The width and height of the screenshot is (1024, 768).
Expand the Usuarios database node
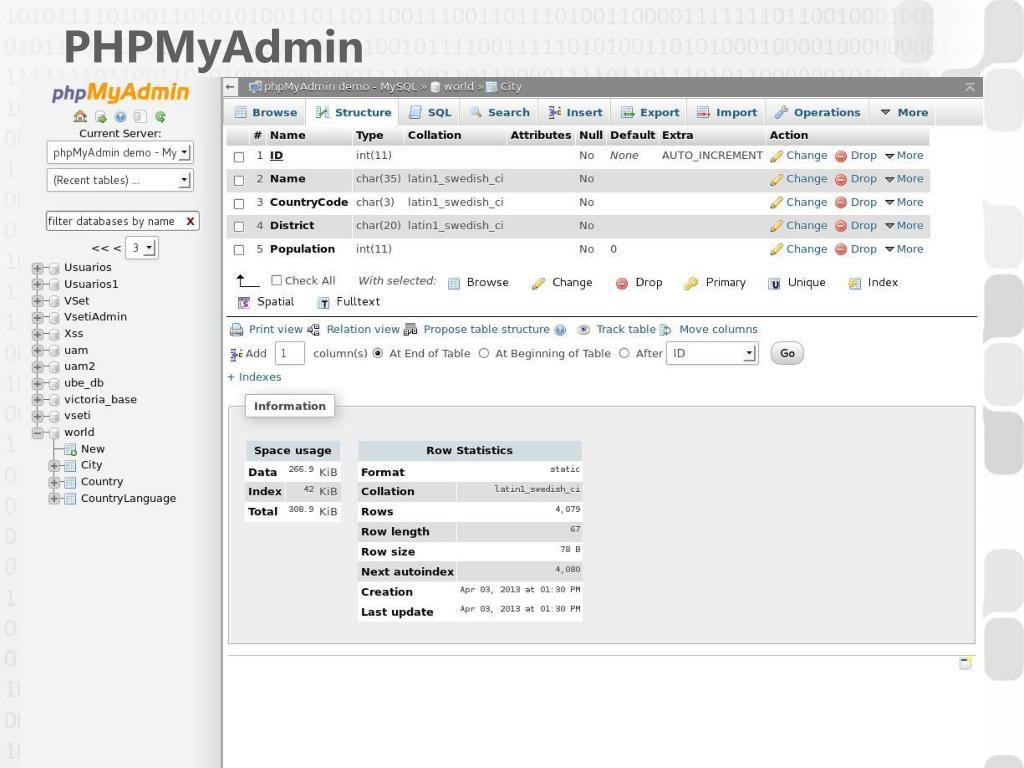37,268
